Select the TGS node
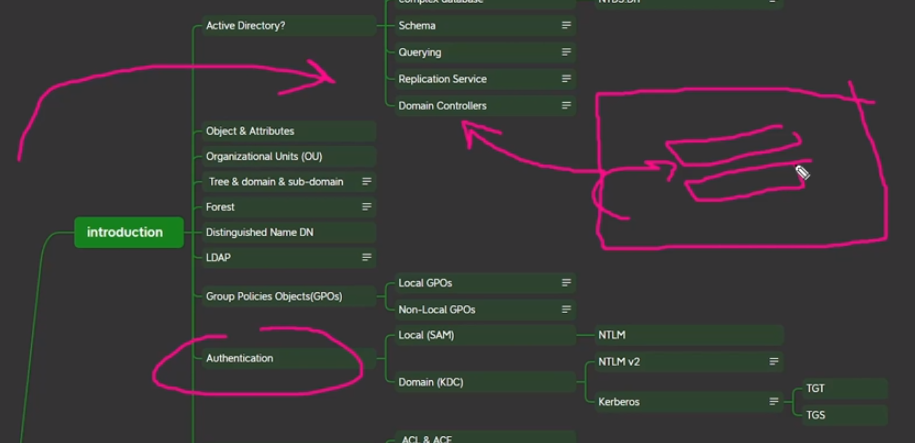Viewport: 915px width, 443px height. (845, 415)
